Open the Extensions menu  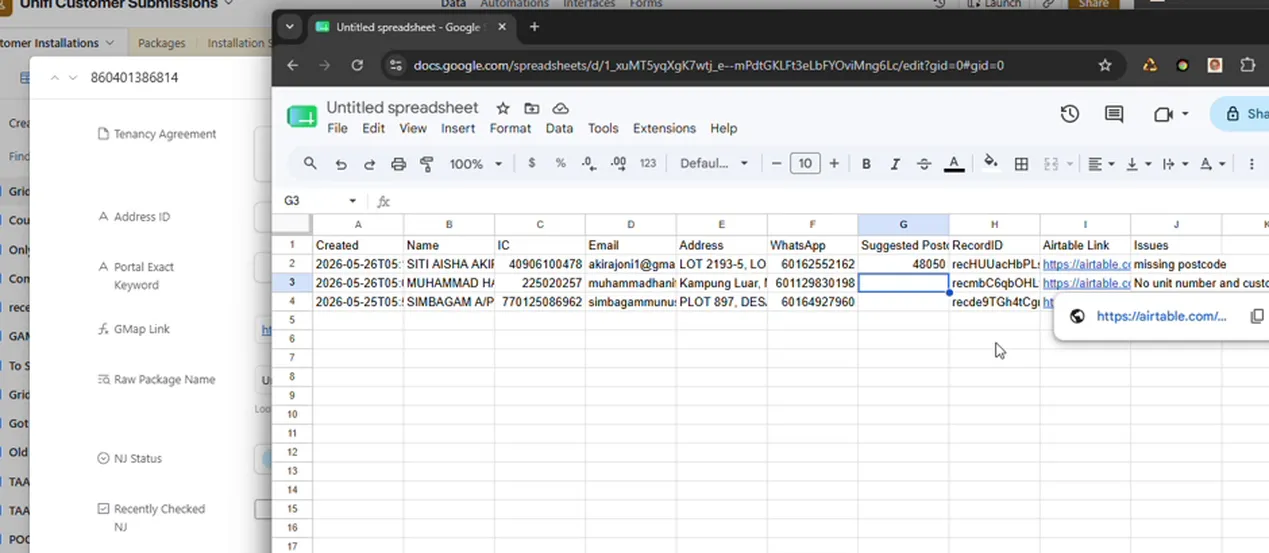click(x=664, y=128)
